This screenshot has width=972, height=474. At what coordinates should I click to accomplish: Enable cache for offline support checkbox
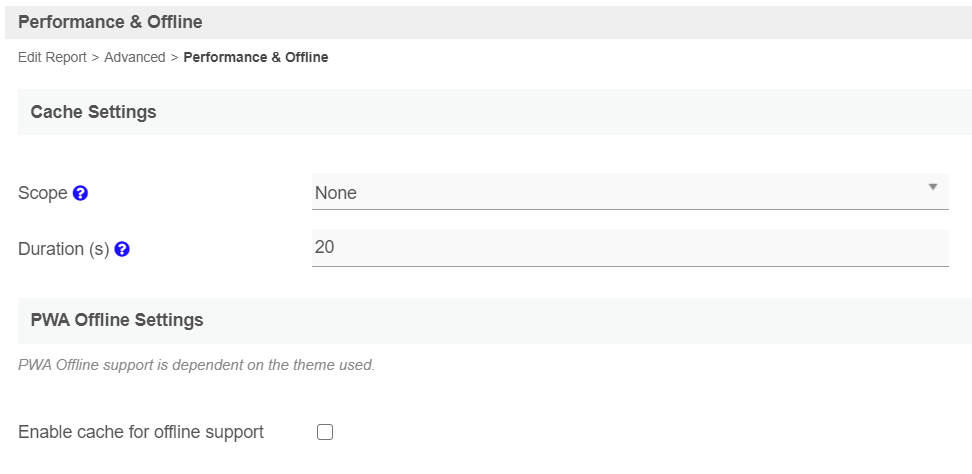pos(324,432)
